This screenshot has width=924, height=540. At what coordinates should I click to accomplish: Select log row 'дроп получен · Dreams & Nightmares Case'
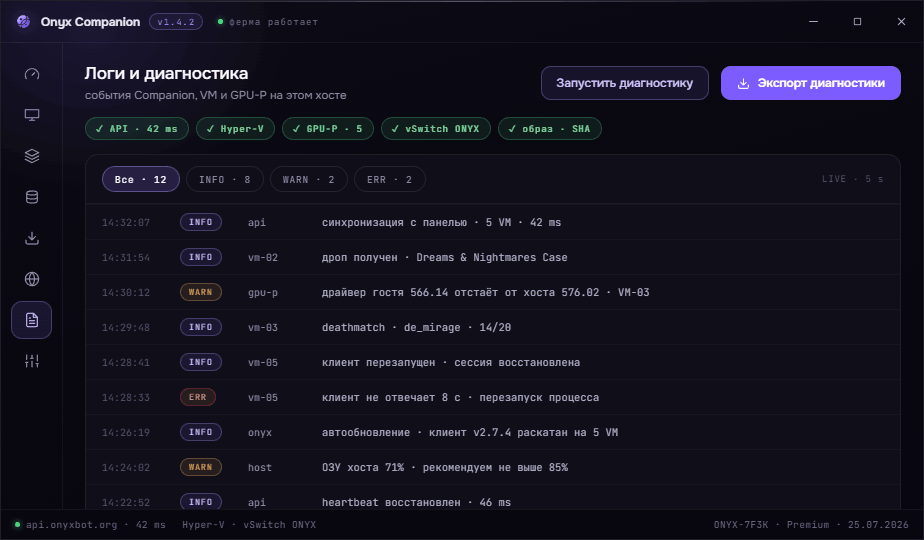pos(493,257)
